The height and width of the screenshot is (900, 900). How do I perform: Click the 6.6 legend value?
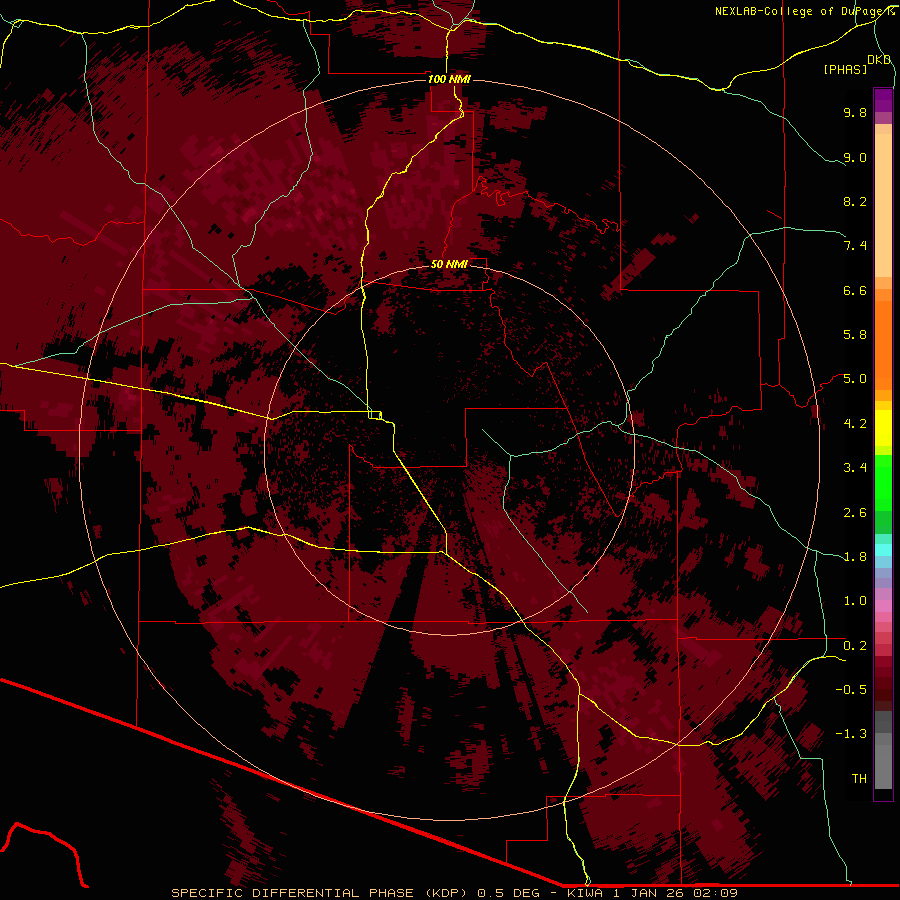(x=855, y=290)
